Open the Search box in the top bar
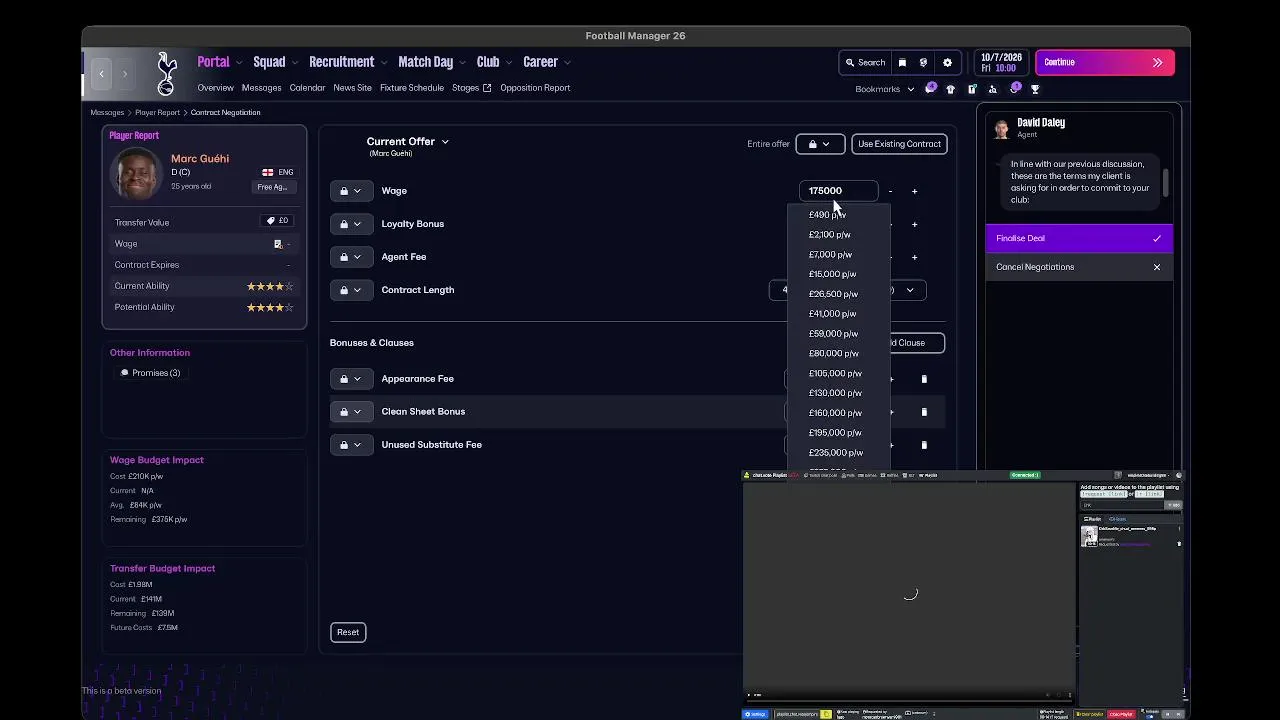1280x720 pixels. (x=865, y=62)
